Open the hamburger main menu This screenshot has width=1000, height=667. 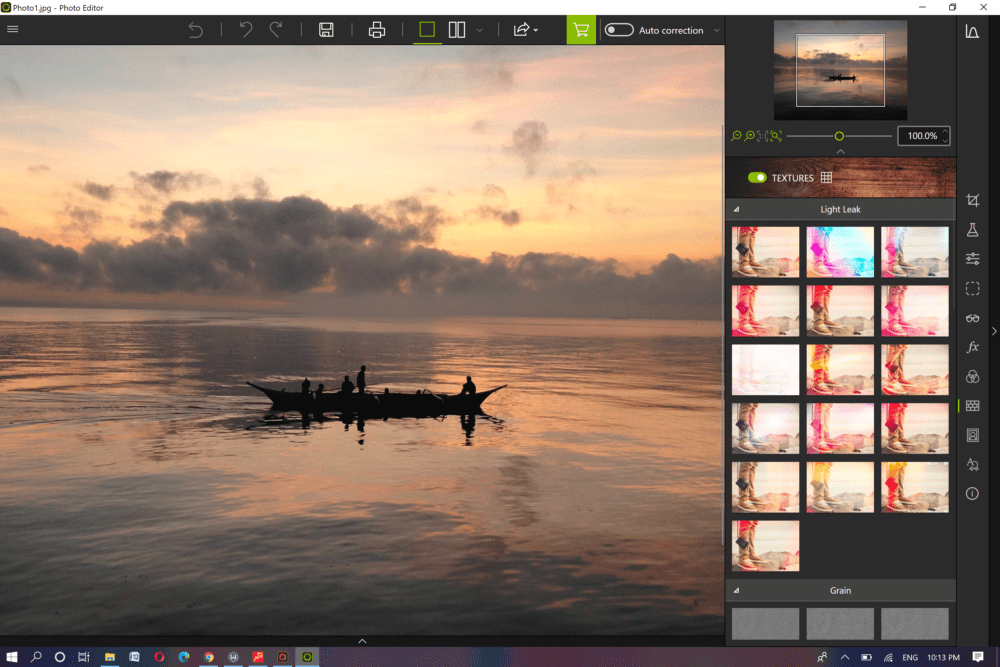coord(13,29)
